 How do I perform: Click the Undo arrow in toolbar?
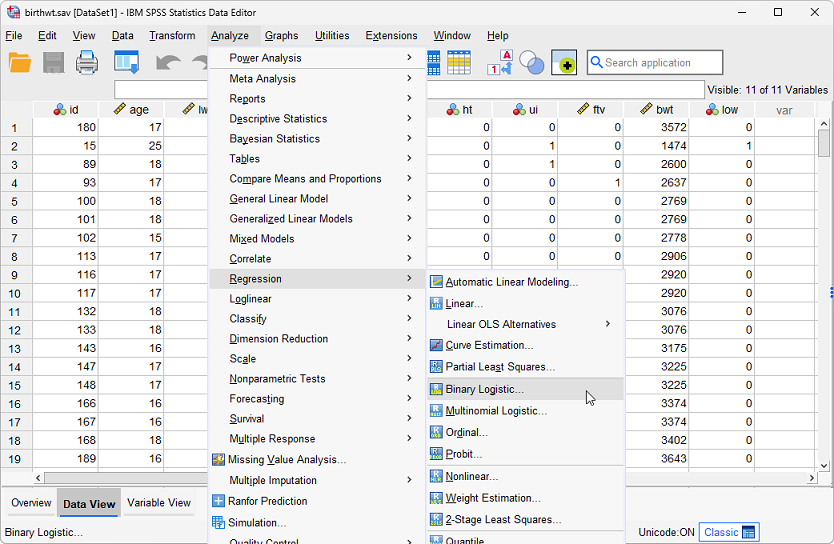167,63
